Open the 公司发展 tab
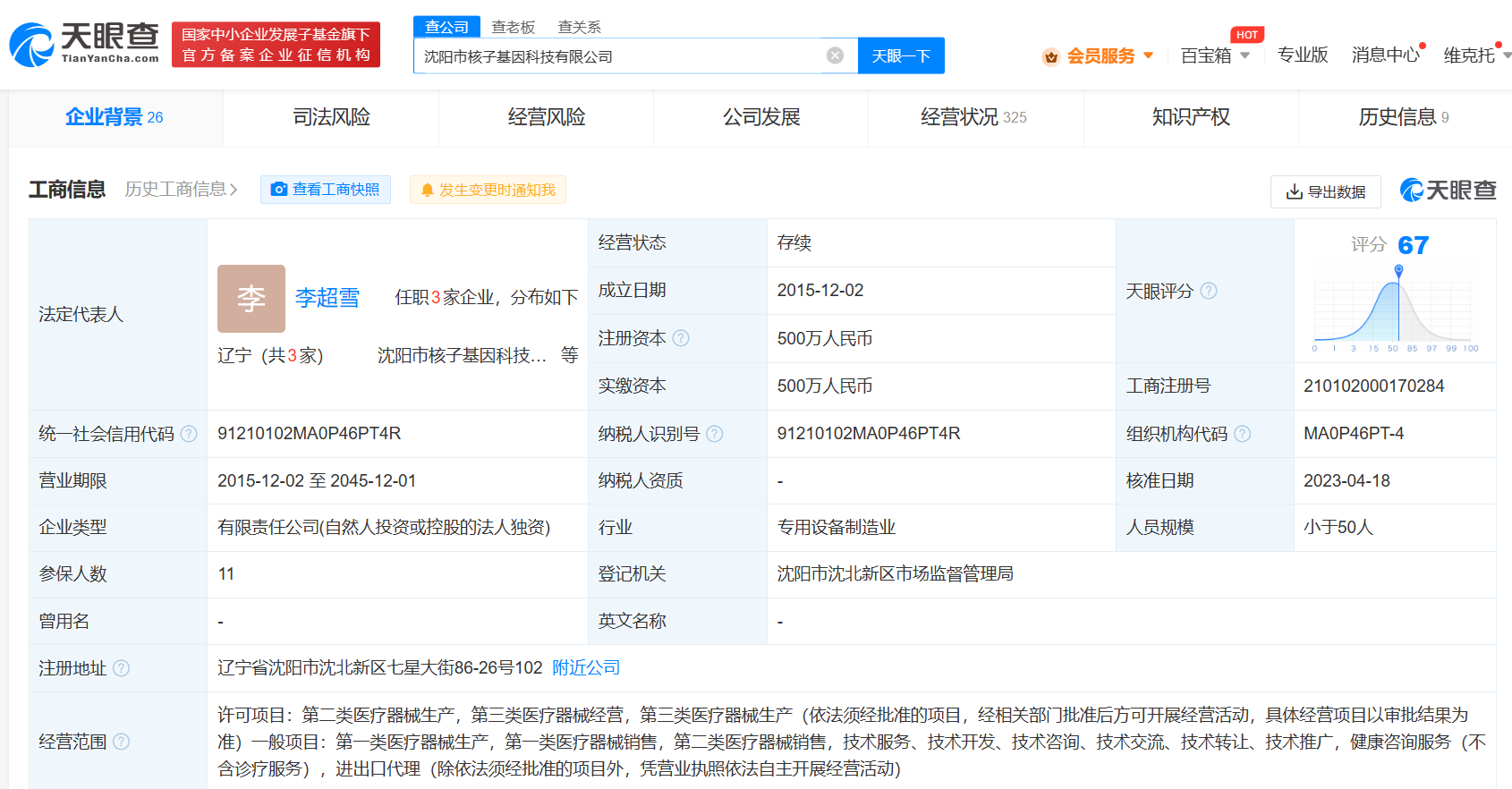This screenshot has width=1512, height=789. [x=761, y=117]
